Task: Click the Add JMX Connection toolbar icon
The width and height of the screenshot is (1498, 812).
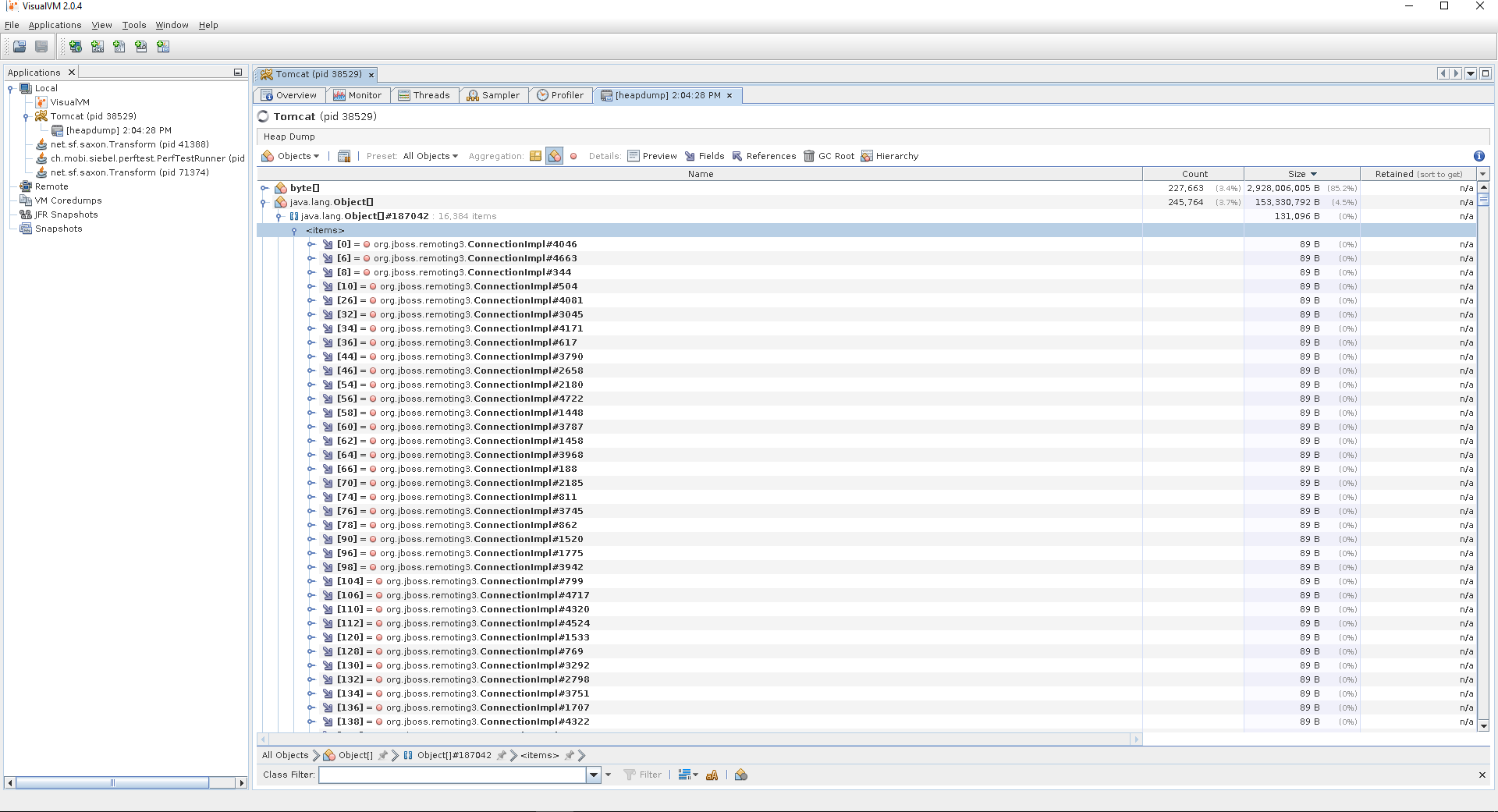Action: (98, 47)
